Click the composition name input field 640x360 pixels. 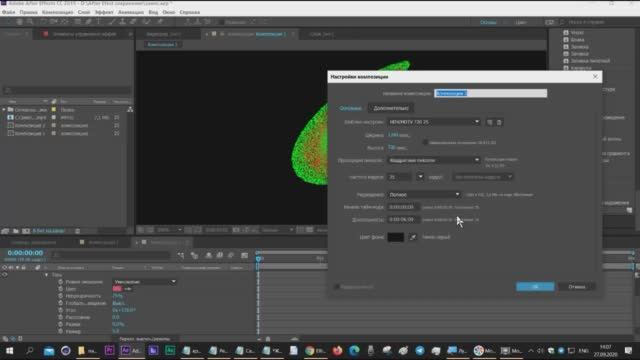[x=490, y=93]
